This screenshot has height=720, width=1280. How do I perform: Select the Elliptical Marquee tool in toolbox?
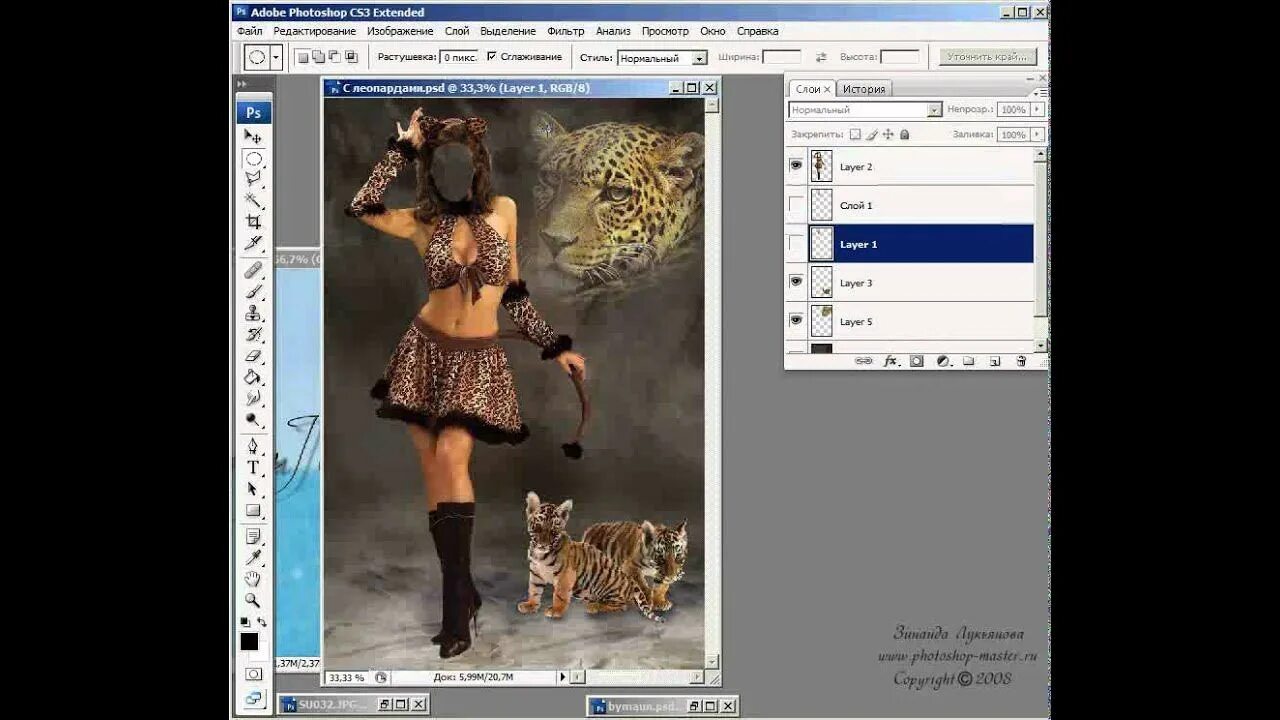tap(254, 159)
